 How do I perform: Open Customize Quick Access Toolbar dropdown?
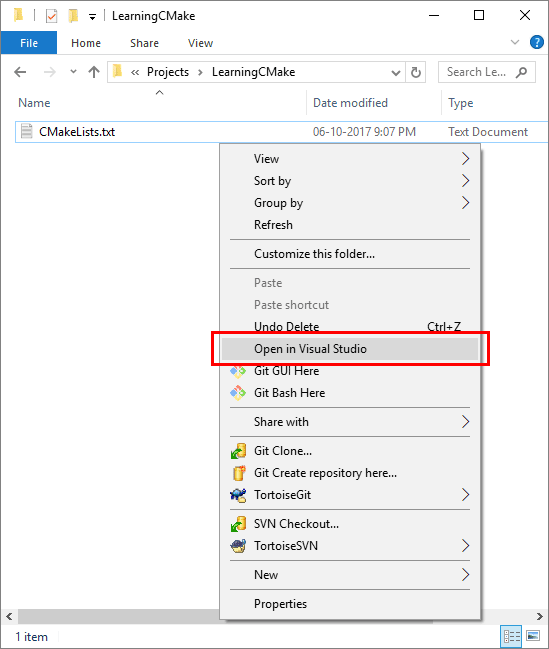(92, 17)
